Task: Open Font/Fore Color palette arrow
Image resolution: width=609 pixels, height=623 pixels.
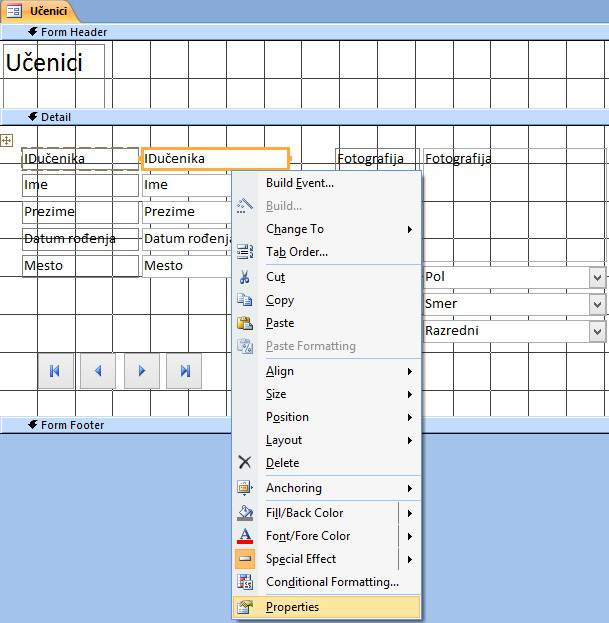Action: coord(409,536)
